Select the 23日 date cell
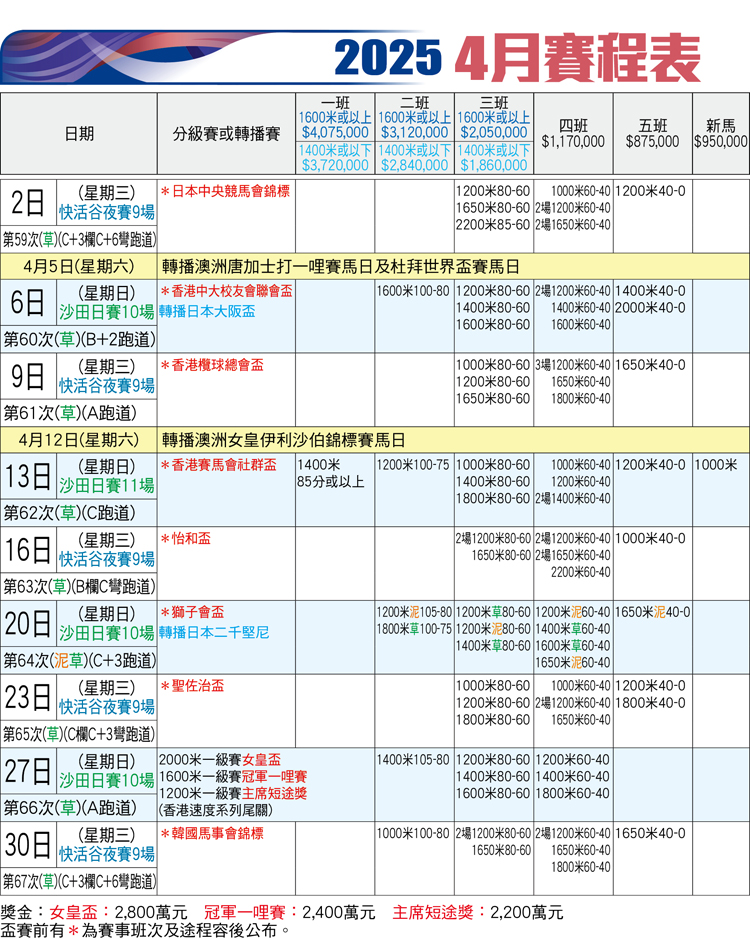The height and width of the screenshot is (940, 750). coord(28,698)
